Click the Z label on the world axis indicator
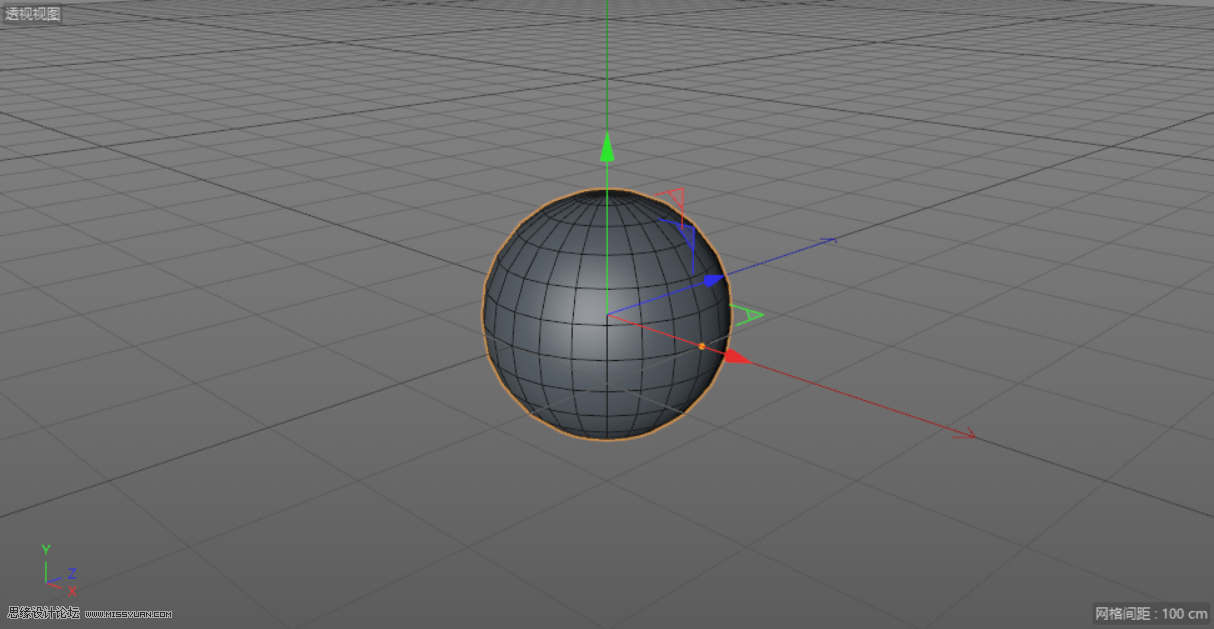Screen dimensions: 1214x629 click(x=70, y=575)
